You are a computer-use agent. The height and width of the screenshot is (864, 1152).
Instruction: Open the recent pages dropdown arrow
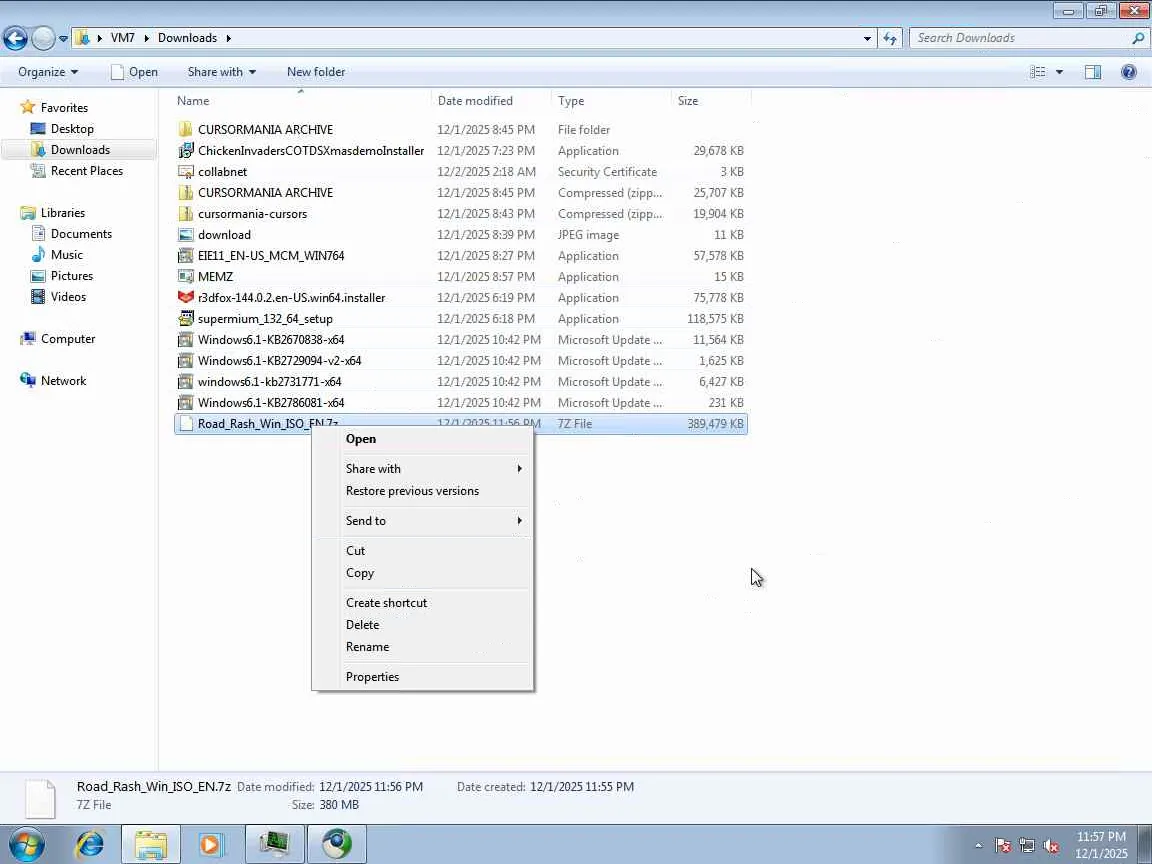[63, 38]
